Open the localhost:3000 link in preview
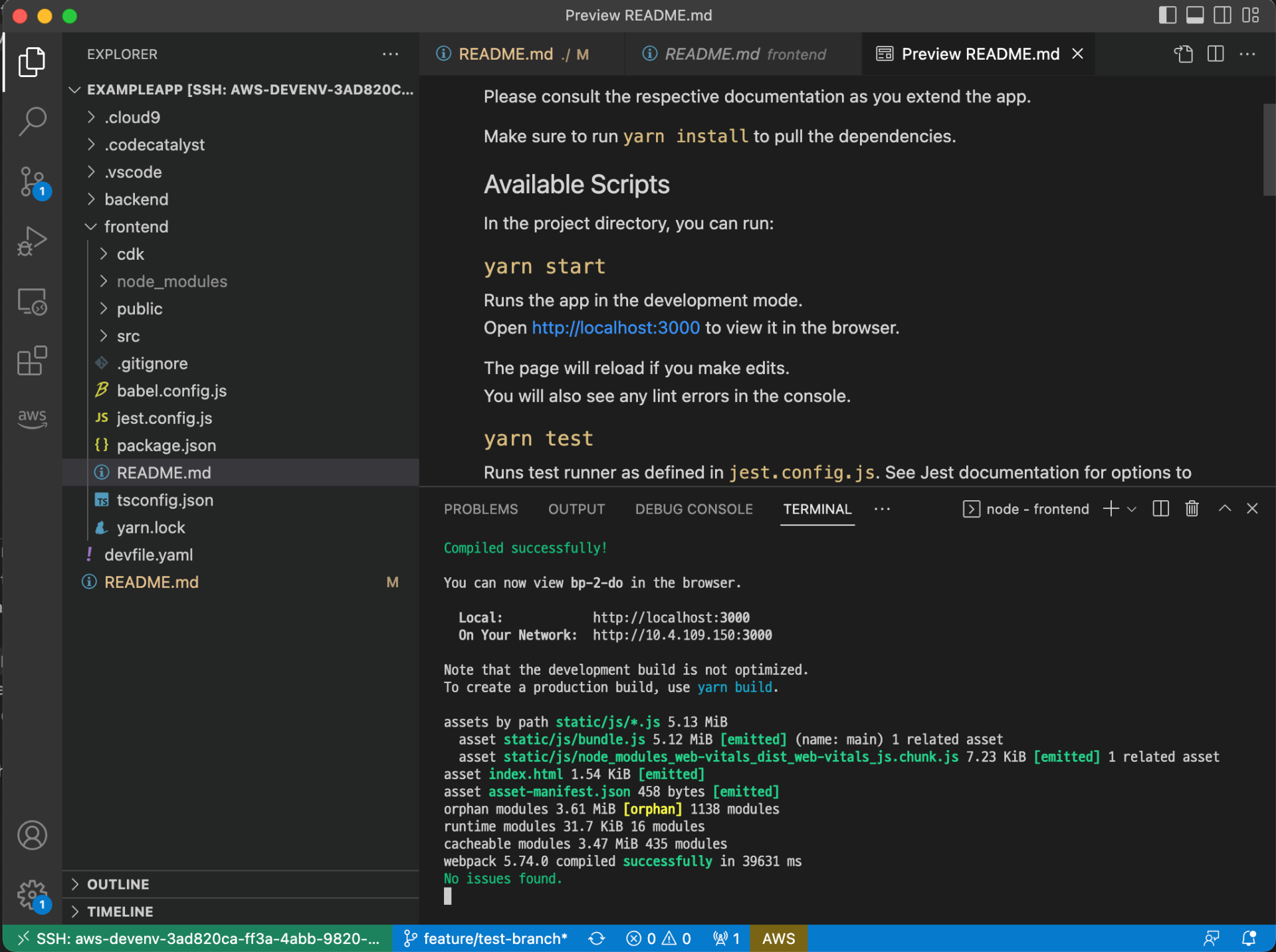This screenshot has width=1276, height=952. tap(615, 328)
